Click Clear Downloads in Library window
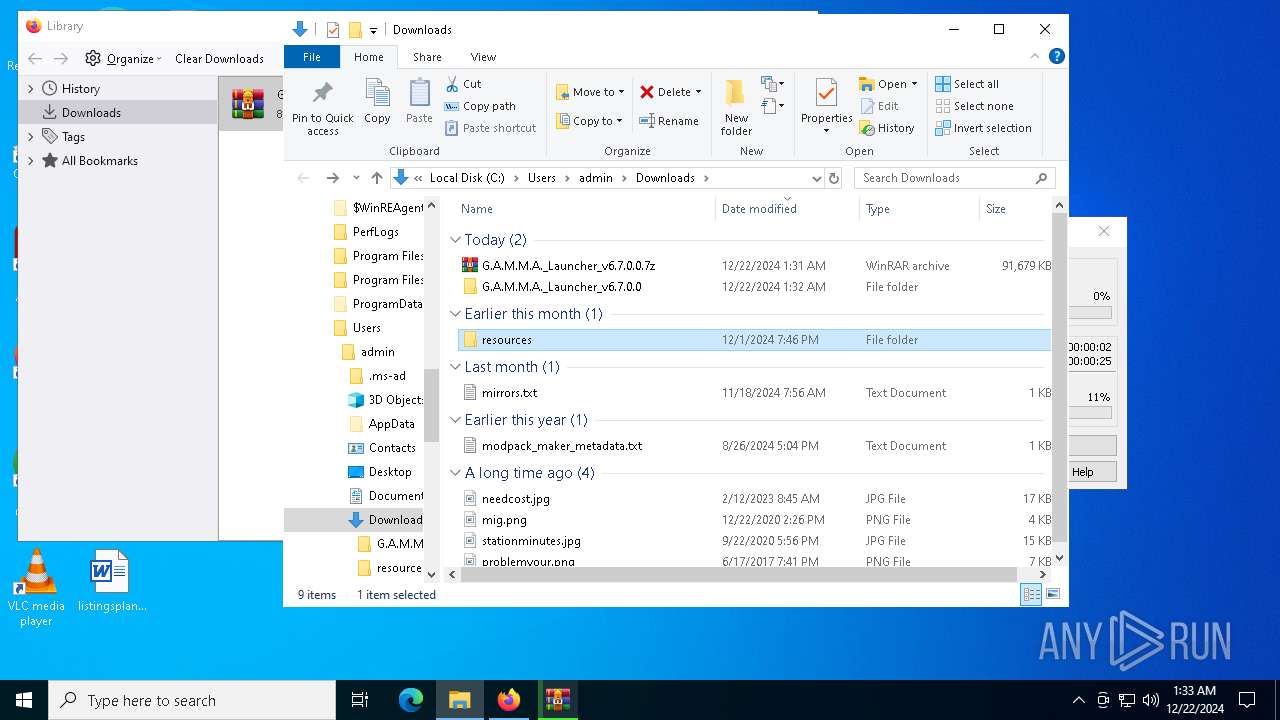This screenshot has height=720, width=1280. (x=219, y=58)
